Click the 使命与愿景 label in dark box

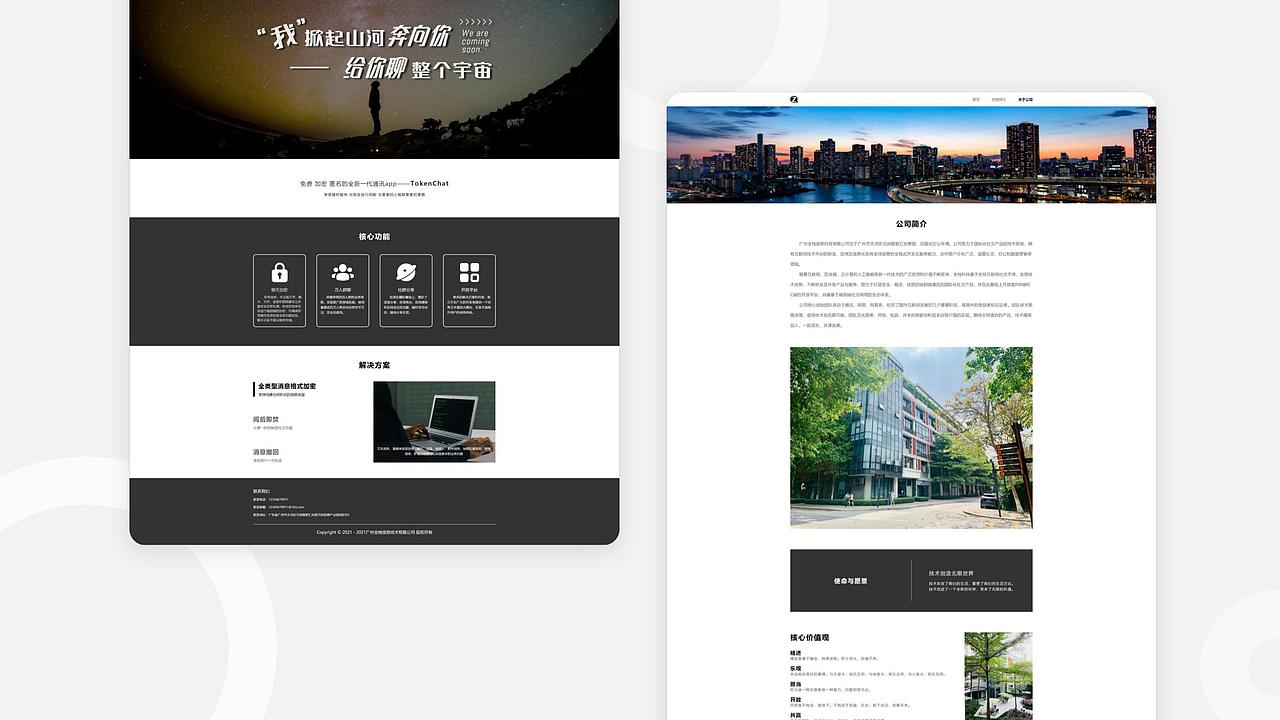[x=851, y=581]
